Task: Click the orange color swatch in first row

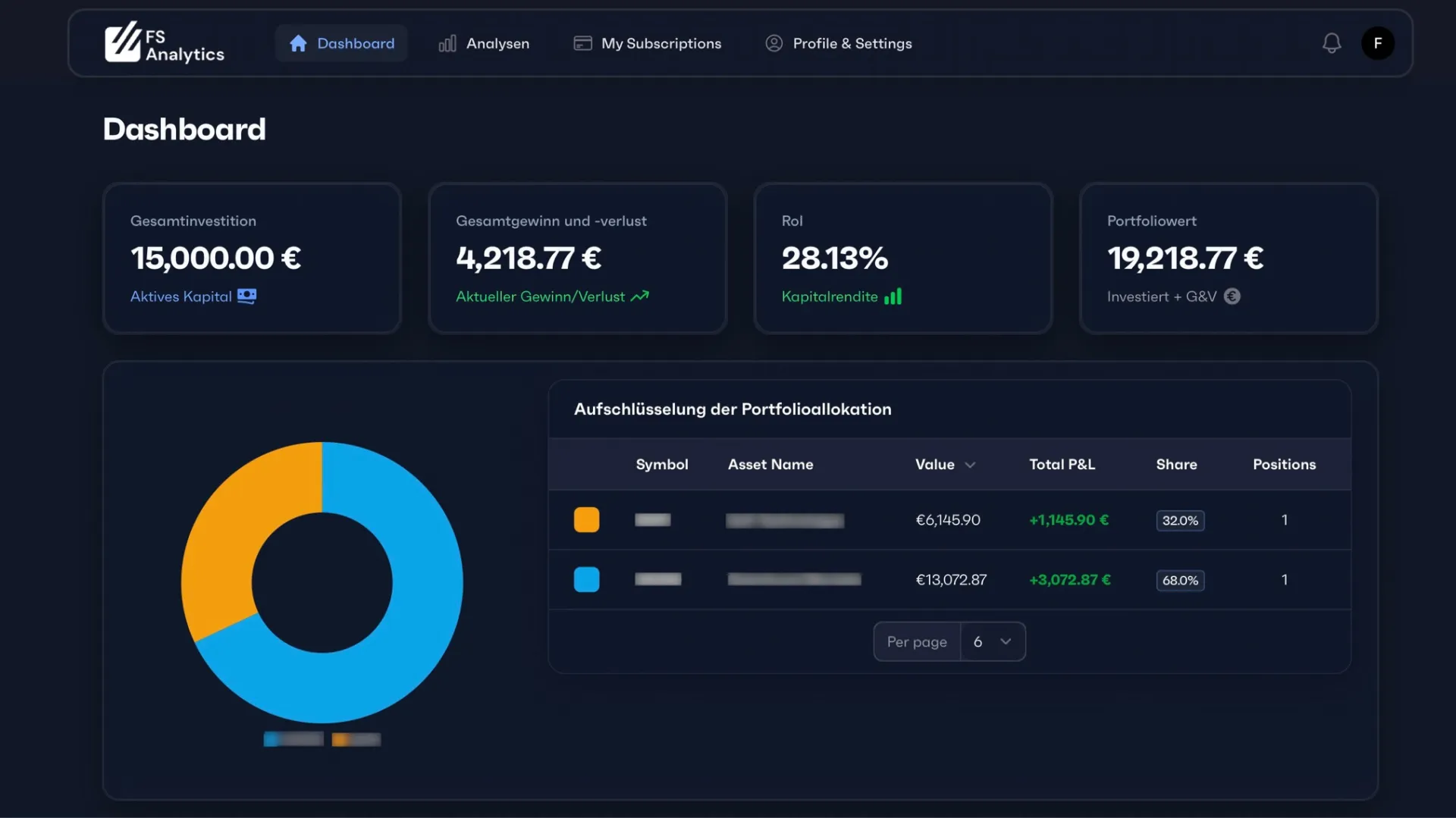Action: [x=586, y=520]
